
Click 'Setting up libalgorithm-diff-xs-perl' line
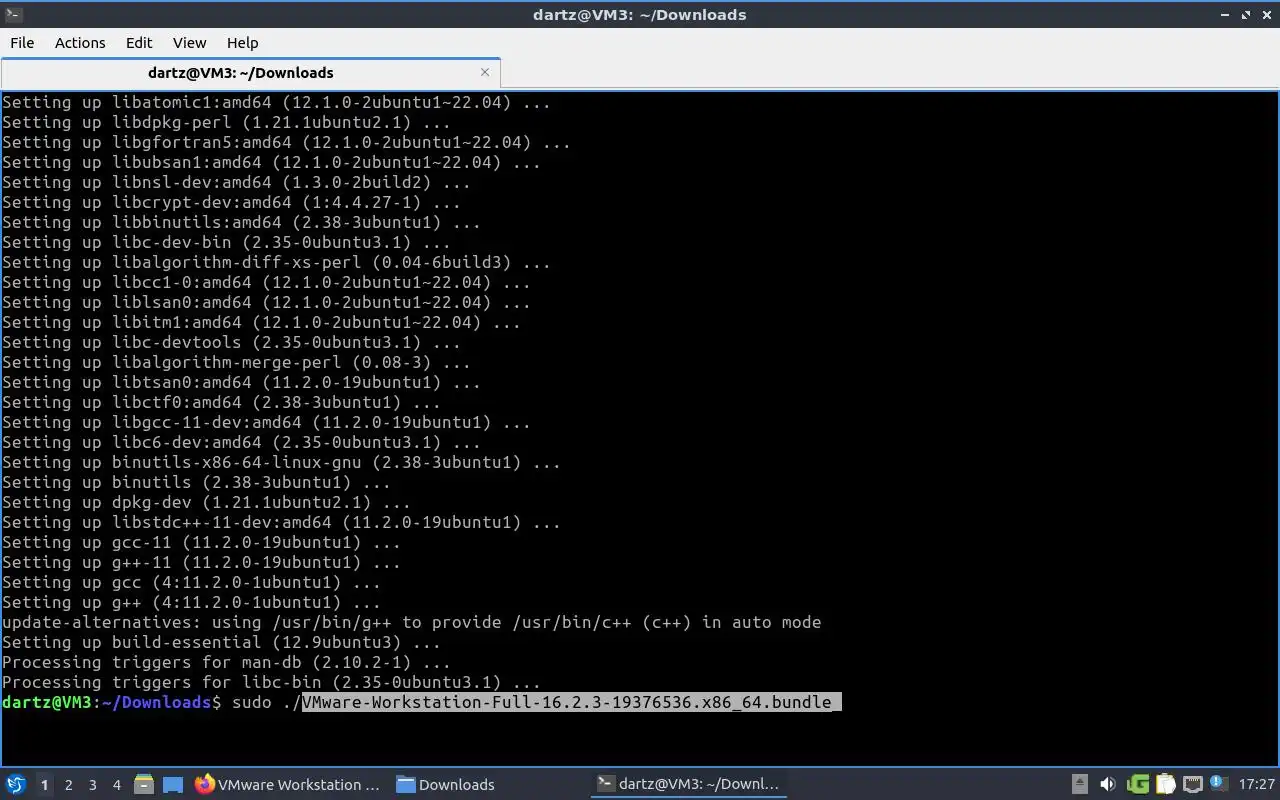click(x=276, y=262)
